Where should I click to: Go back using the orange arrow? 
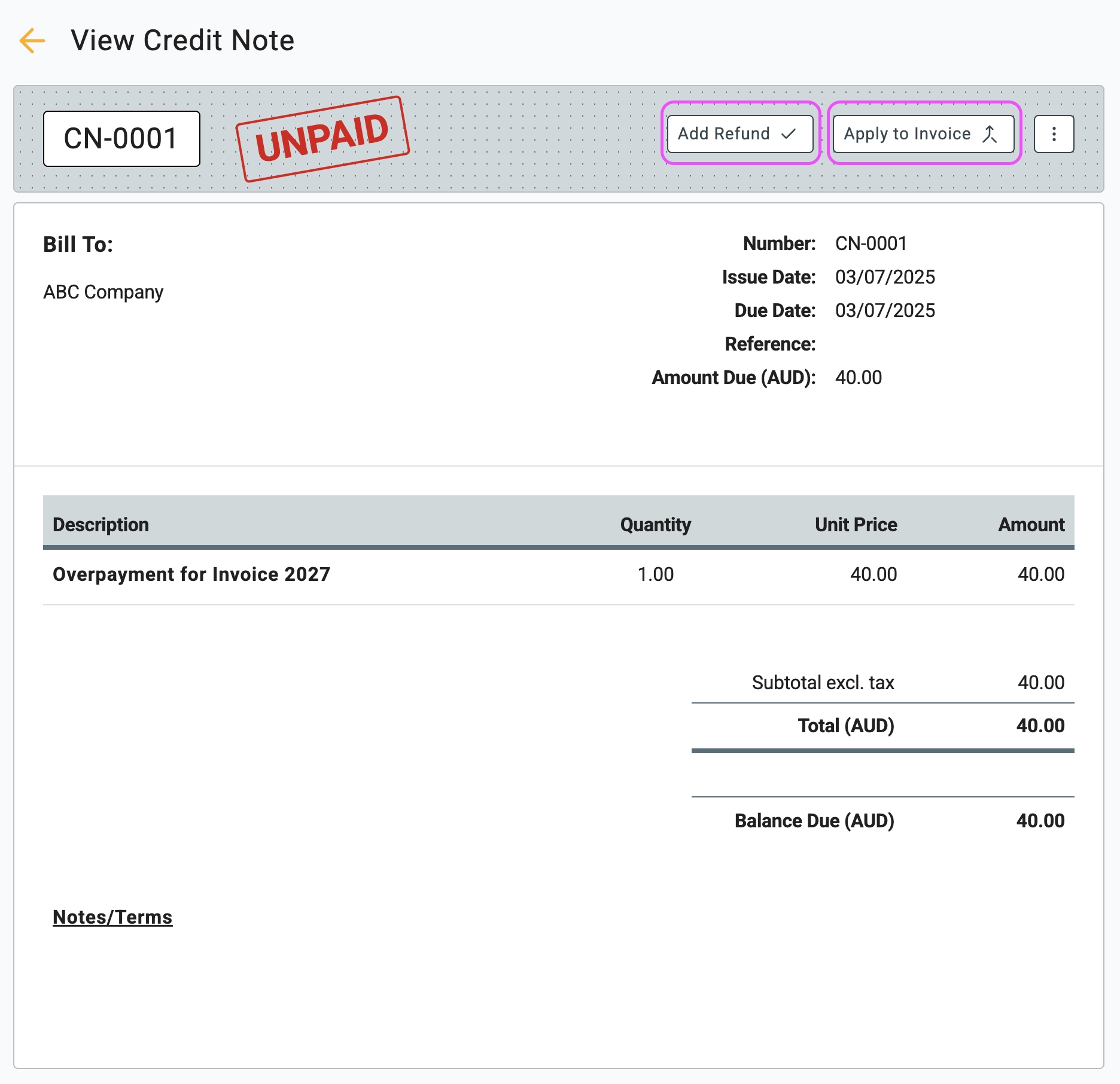click(x=32, y=41)
